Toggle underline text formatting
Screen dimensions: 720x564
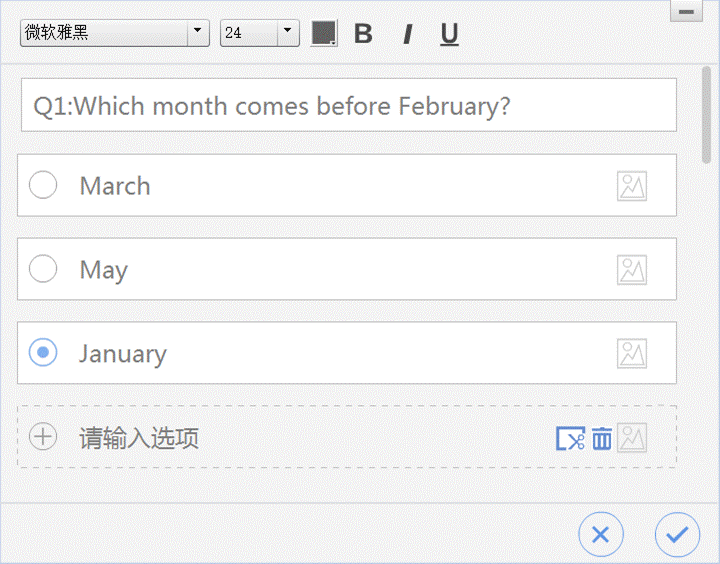[449, 34]
